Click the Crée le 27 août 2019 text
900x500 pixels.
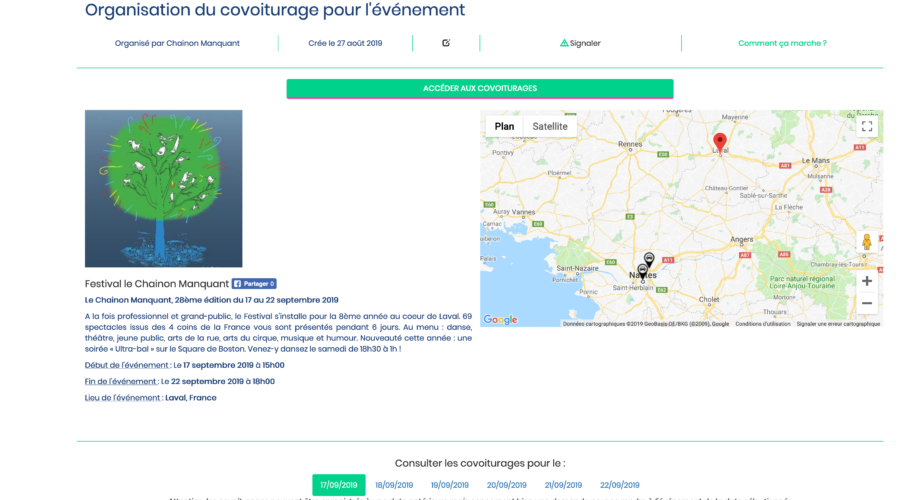click(345, 43)
